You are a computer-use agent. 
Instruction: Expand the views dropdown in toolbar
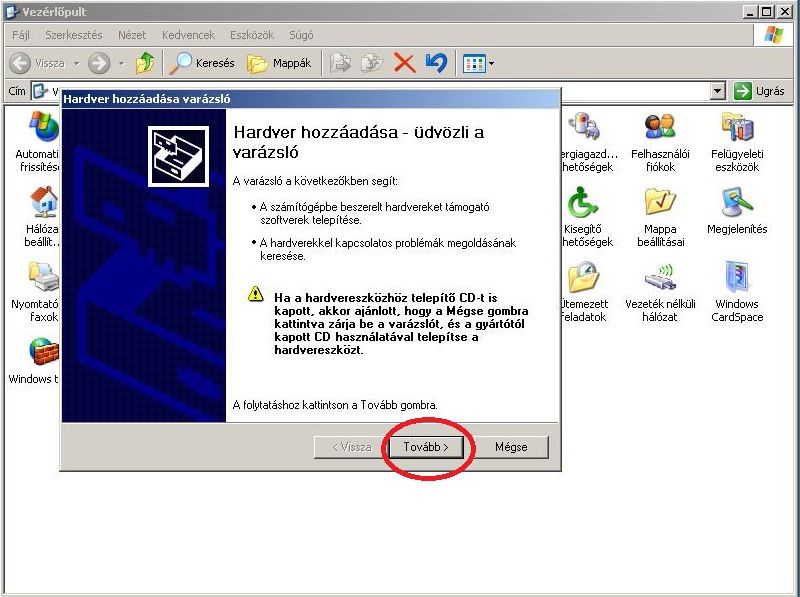tap(490, 64)
